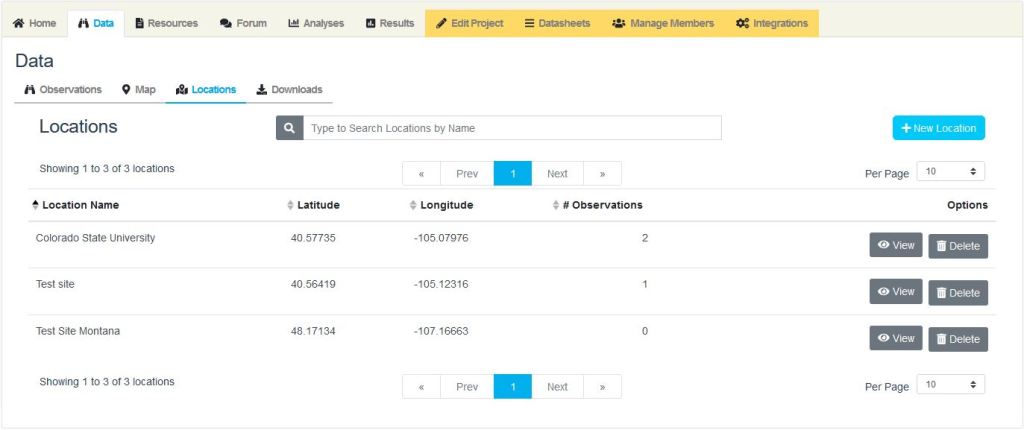Click Next in the top pagination
1024x430 pixels.
[557, 174]
